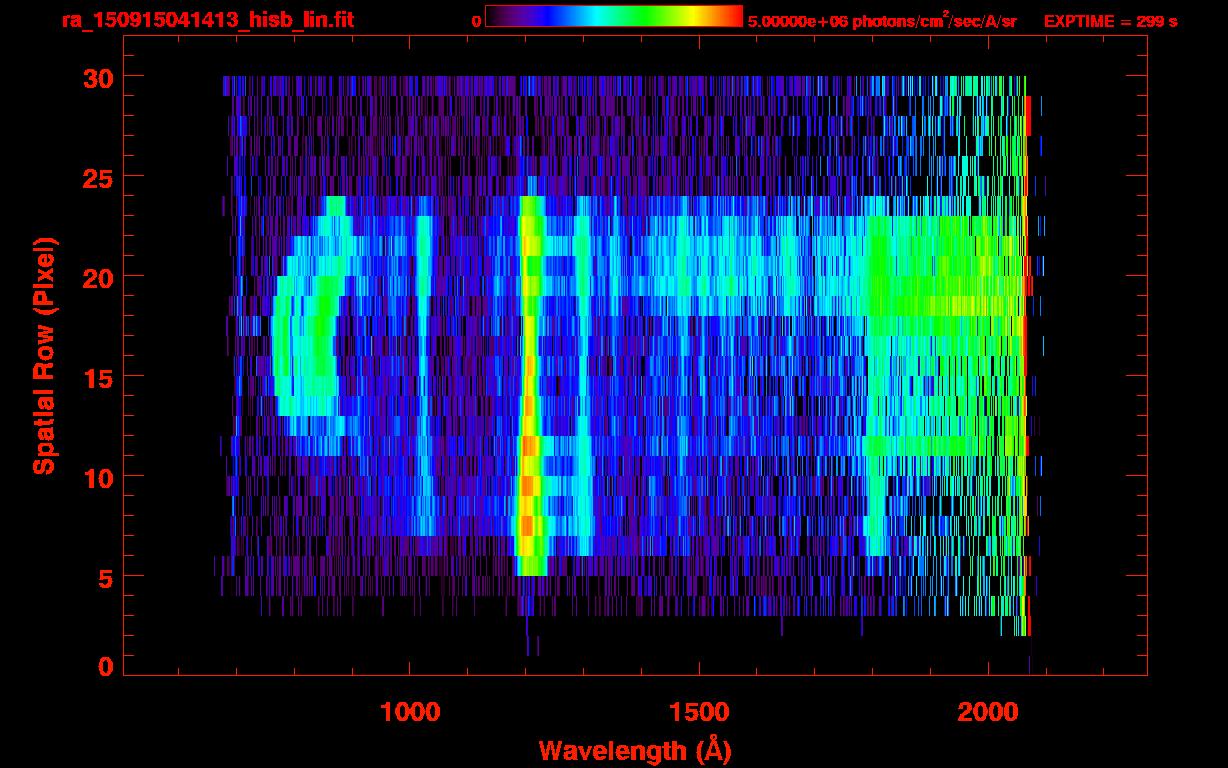Click the 2000 wavelength tick label

(x=988, y=711)
